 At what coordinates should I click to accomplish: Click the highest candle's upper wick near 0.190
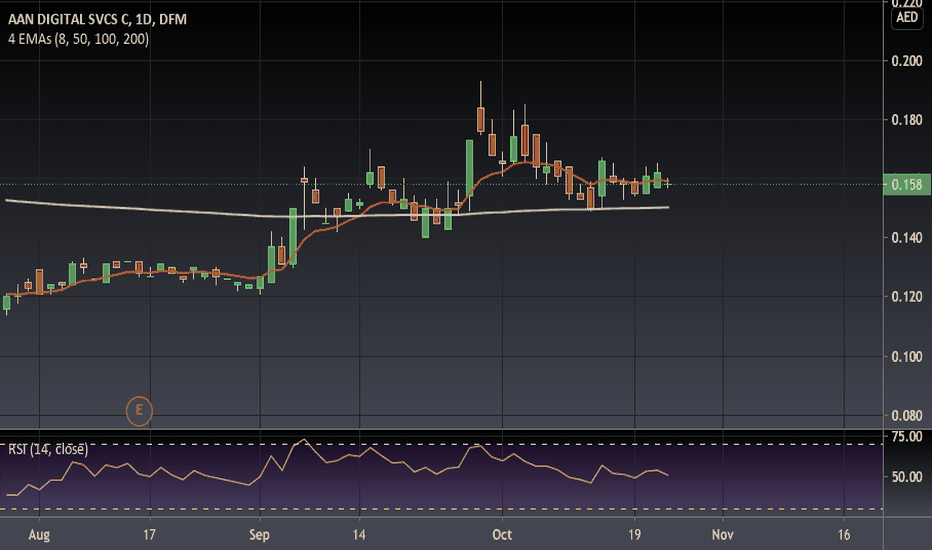point(481,94)
